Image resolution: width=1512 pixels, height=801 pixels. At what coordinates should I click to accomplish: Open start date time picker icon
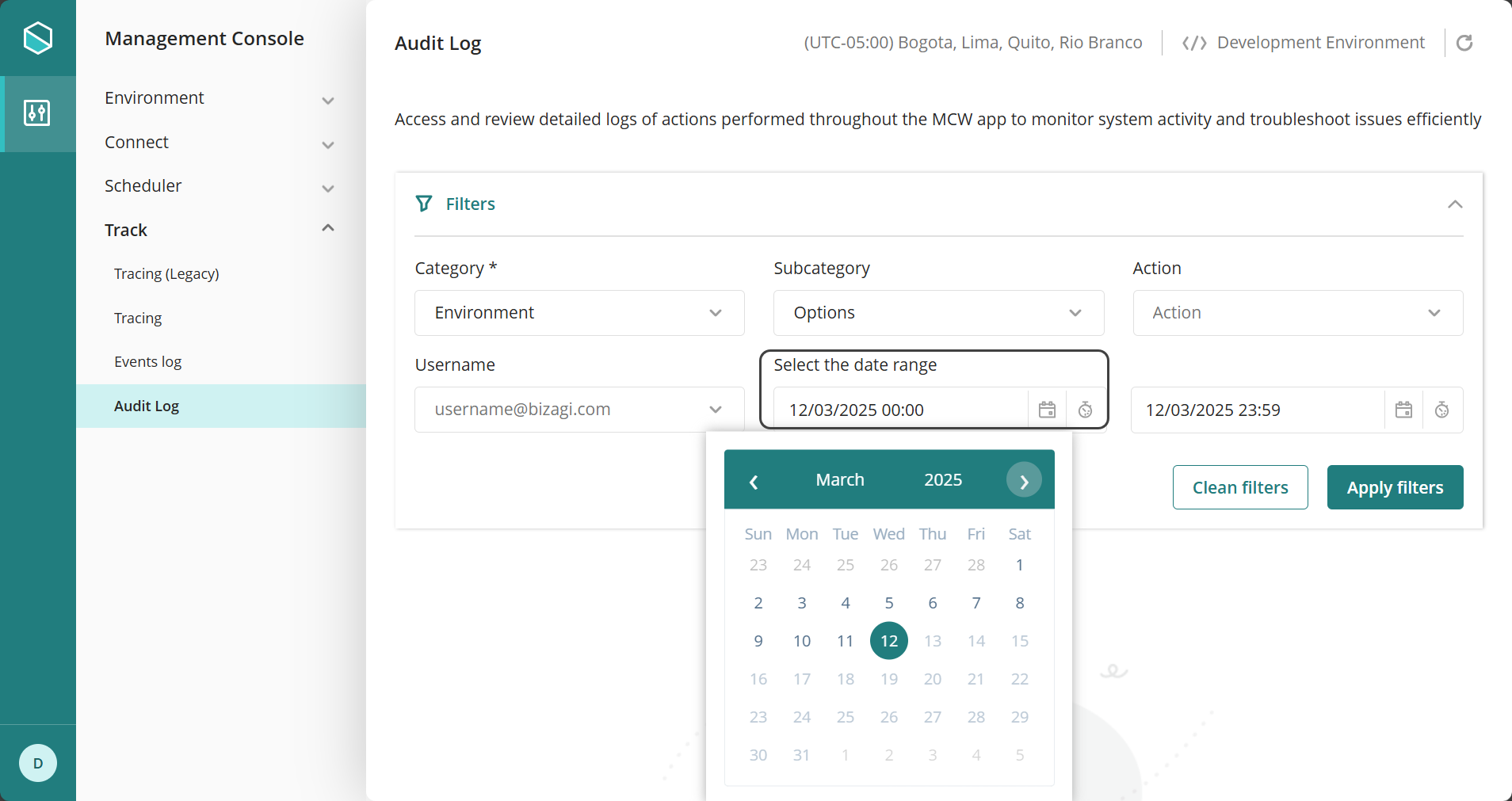(1085, 410)
